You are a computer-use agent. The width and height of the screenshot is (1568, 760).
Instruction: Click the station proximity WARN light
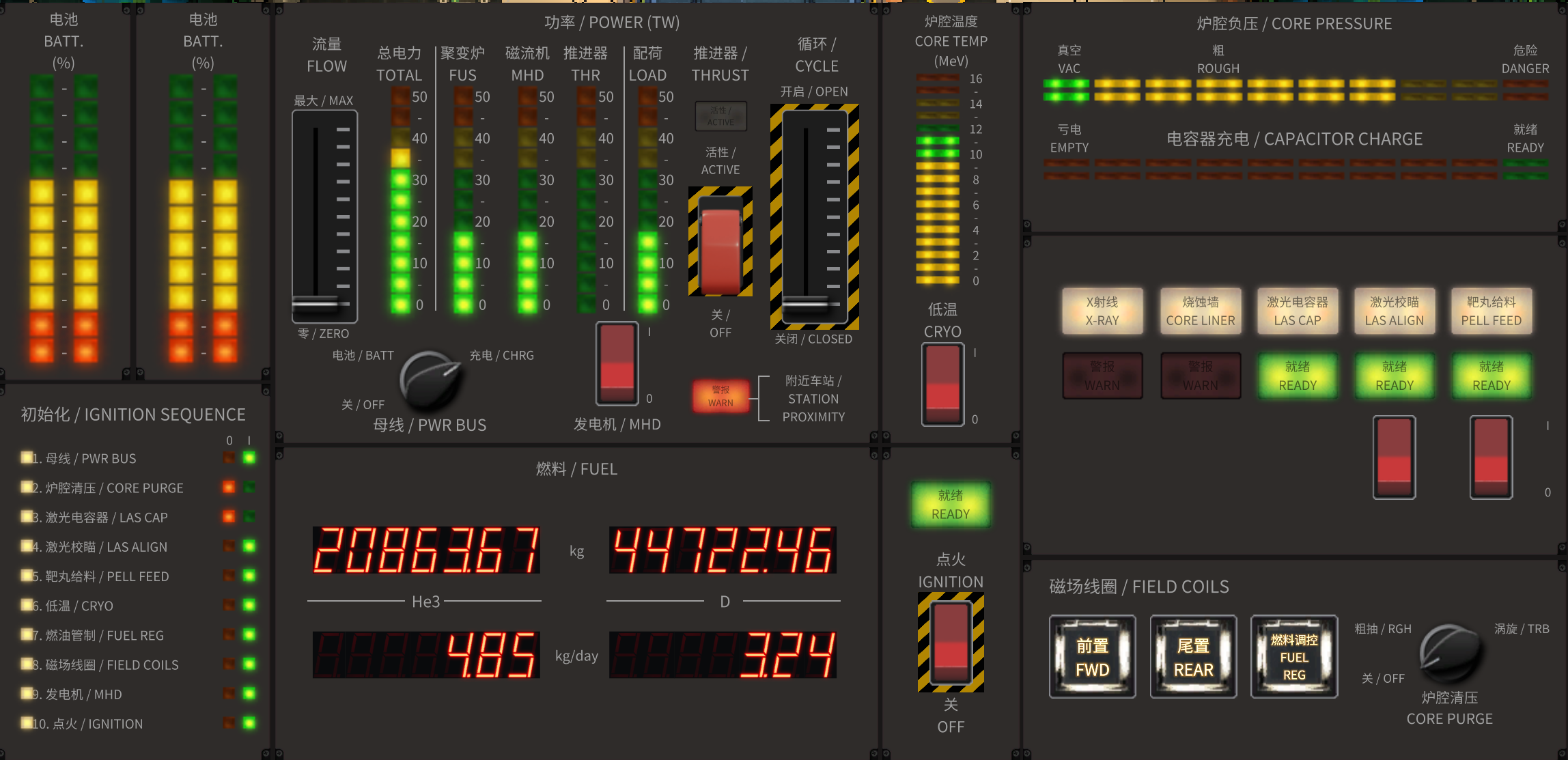click(x=720, y=396)
